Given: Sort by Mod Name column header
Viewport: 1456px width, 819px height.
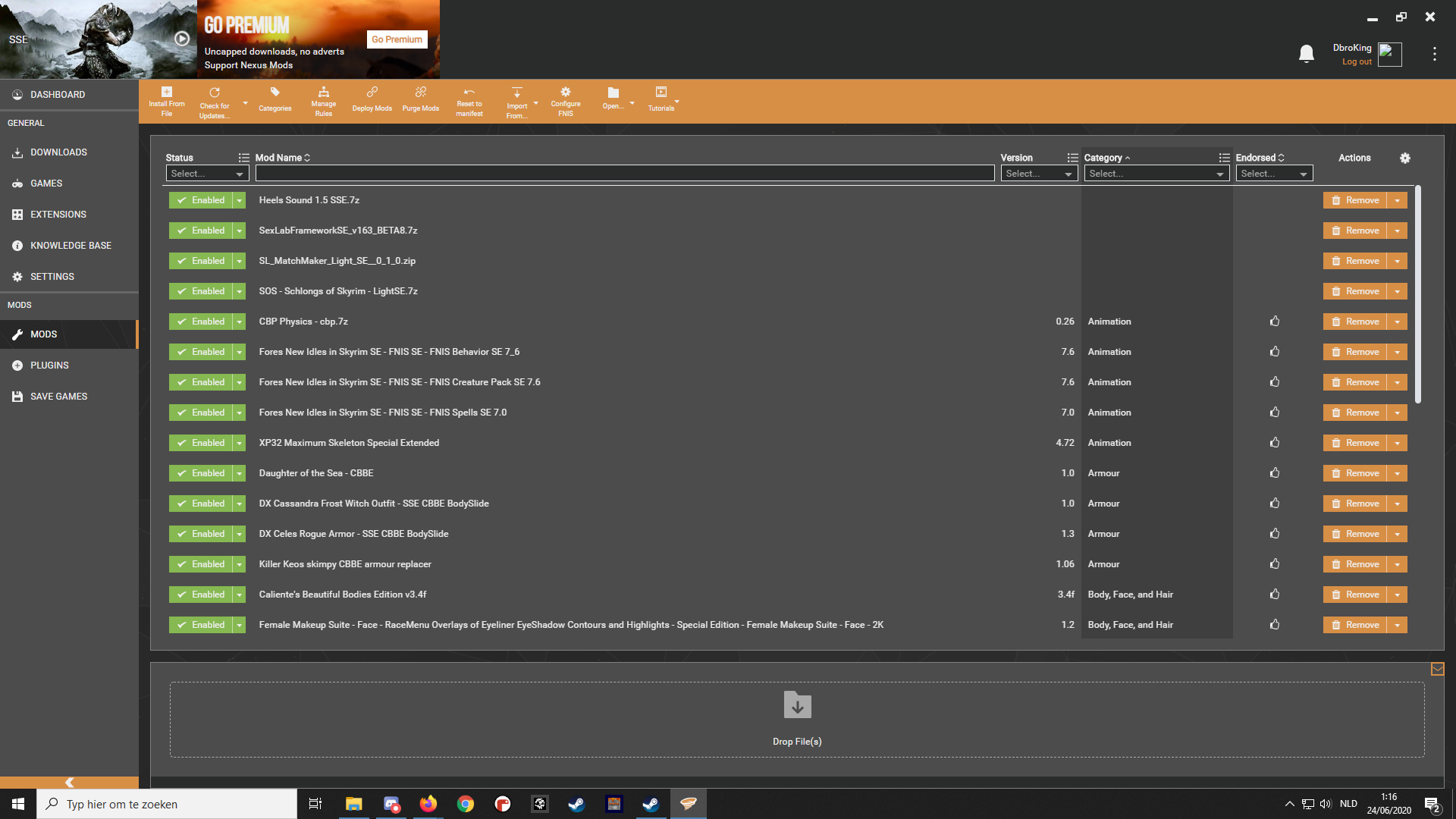Looking at the screenshot, I should (283, 158).
